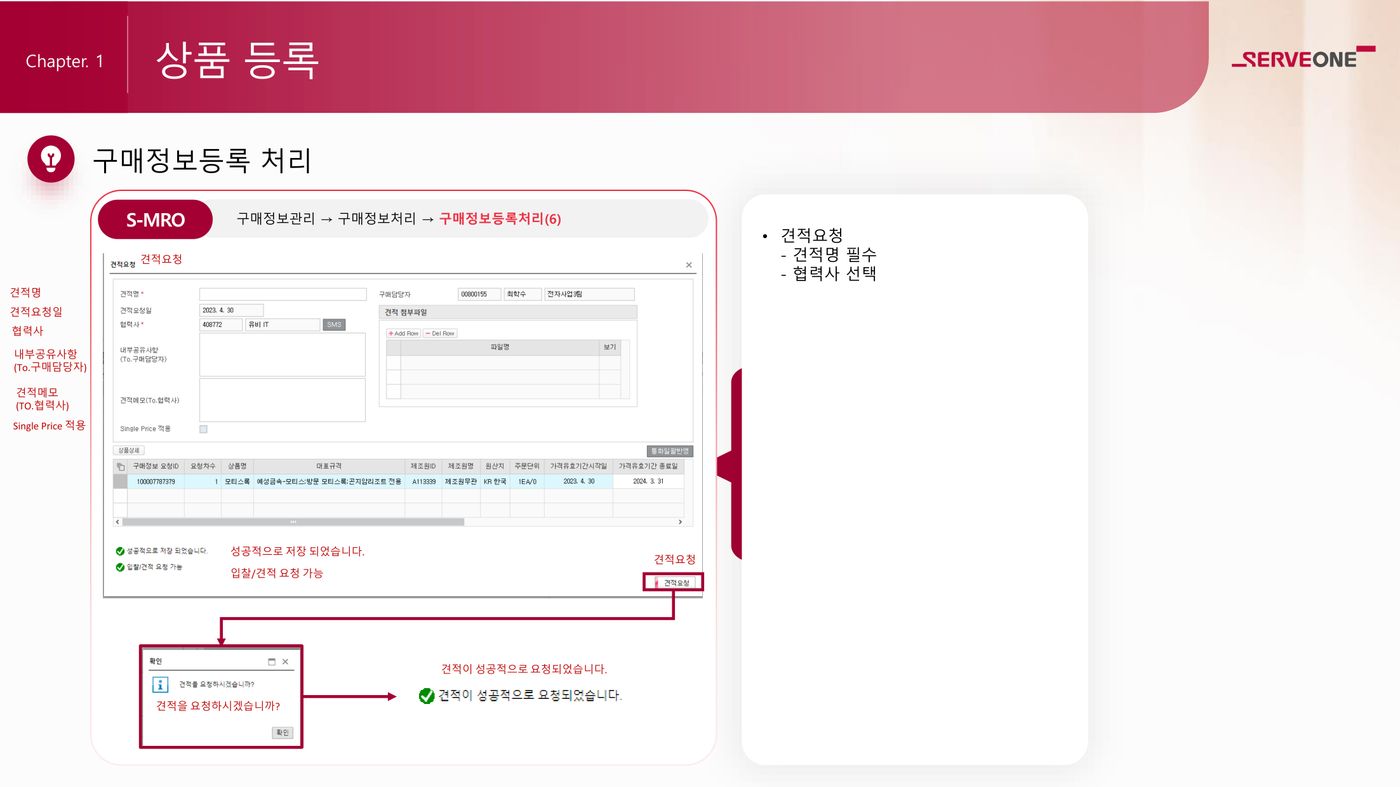Select the row checkbox for request 100007787379

(x=120, y=482)
